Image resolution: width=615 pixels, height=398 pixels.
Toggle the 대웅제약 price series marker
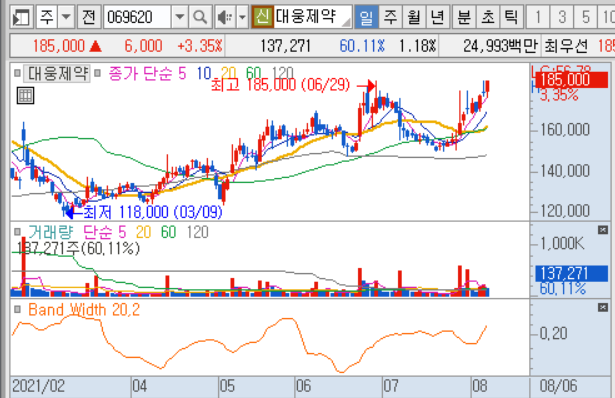coord(17,73)
